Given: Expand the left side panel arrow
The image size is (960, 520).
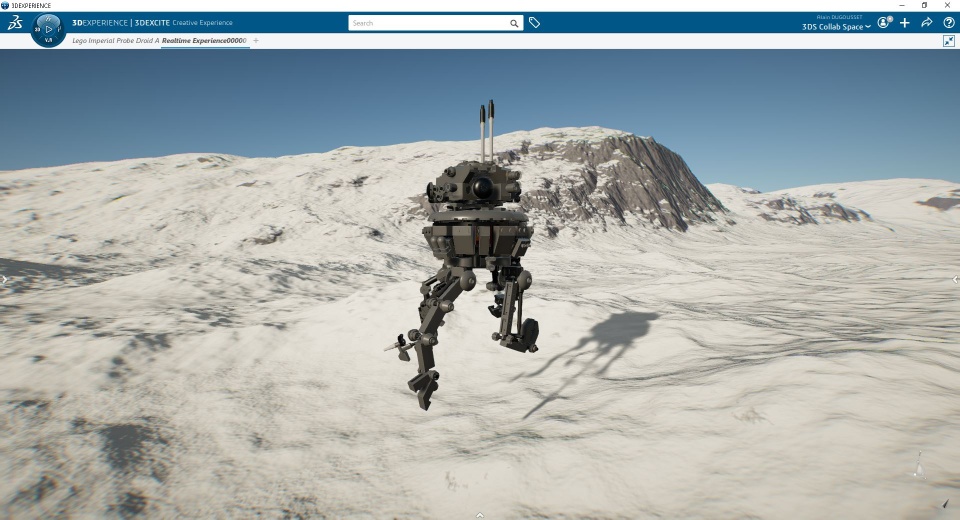Looking at the screenshot, I should [4, 279].
